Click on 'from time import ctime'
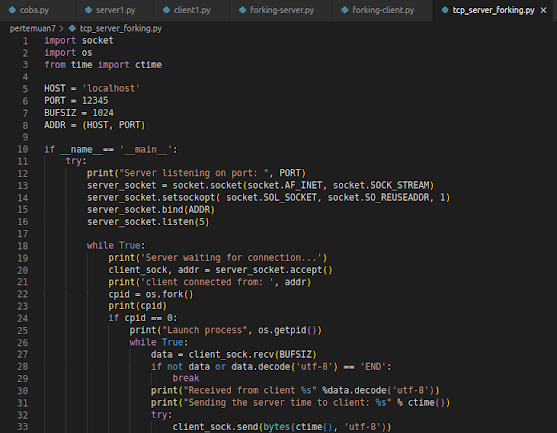The image size is (557, 433). [103, 65]
